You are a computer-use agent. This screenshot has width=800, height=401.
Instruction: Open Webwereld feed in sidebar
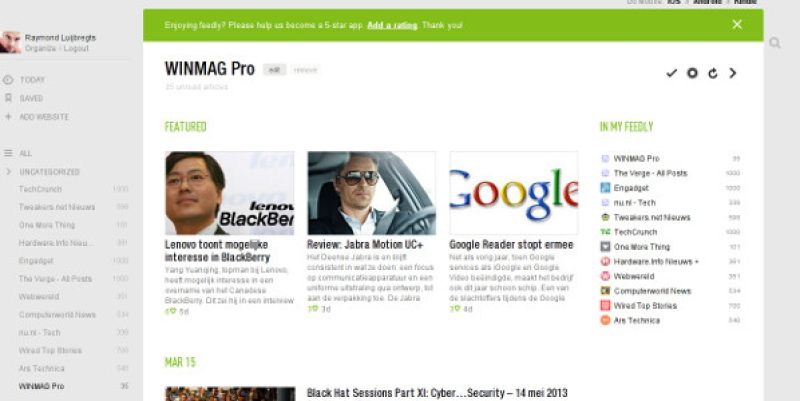click(39, 296)
